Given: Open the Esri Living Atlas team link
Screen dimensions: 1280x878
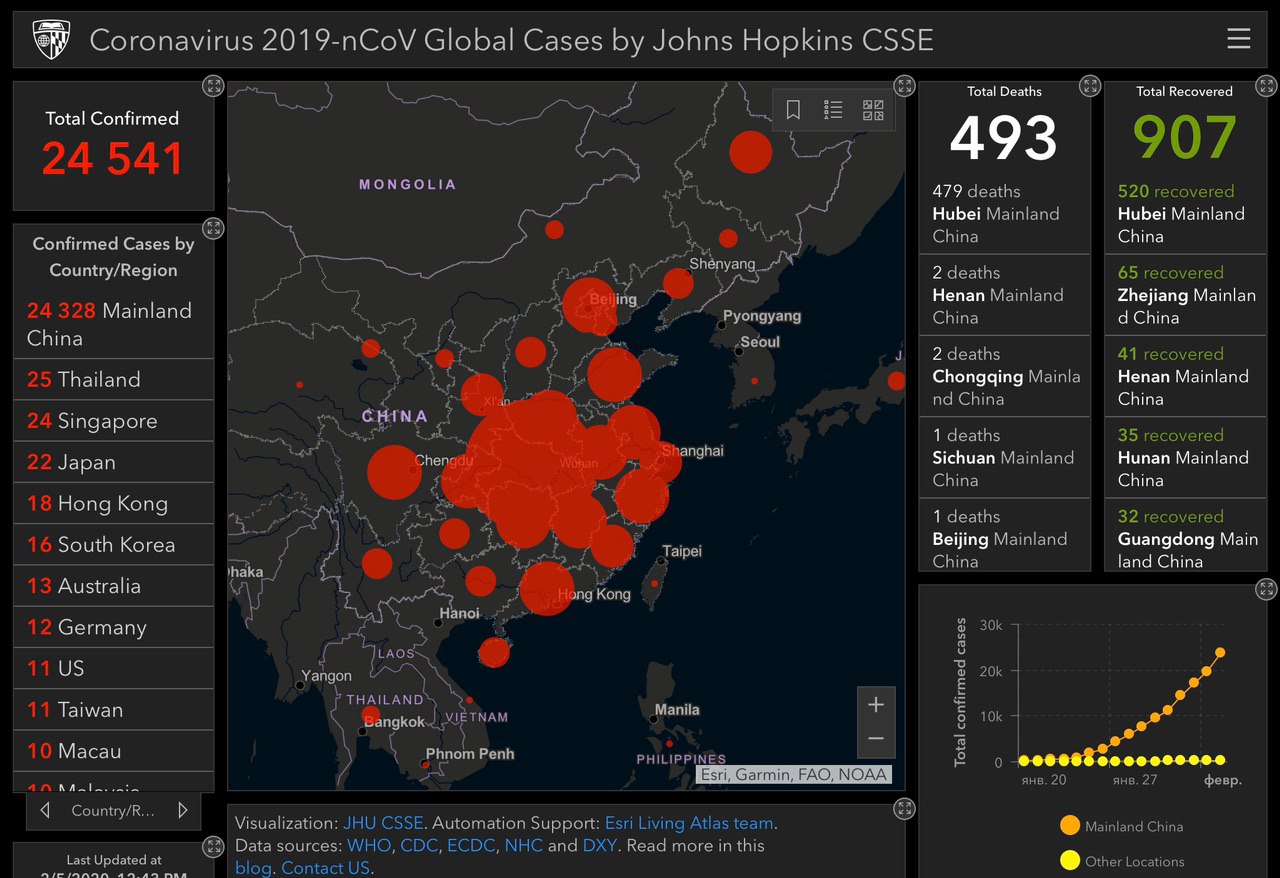Looking at the screenshot, I should [x=689, y=824].
